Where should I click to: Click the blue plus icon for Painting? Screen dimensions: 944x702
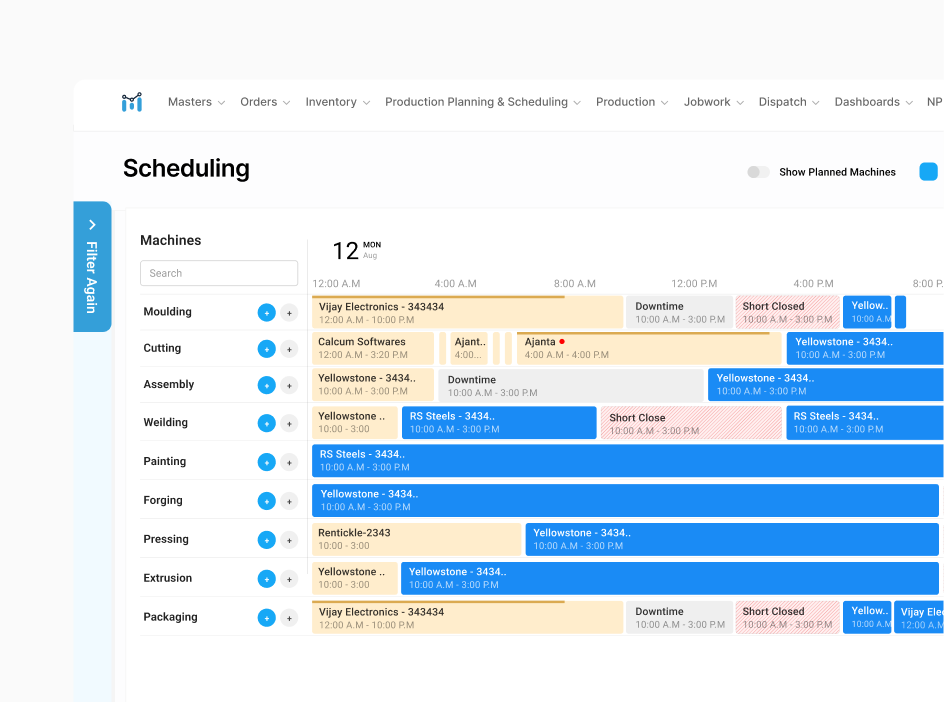click(x=266, y=462)
